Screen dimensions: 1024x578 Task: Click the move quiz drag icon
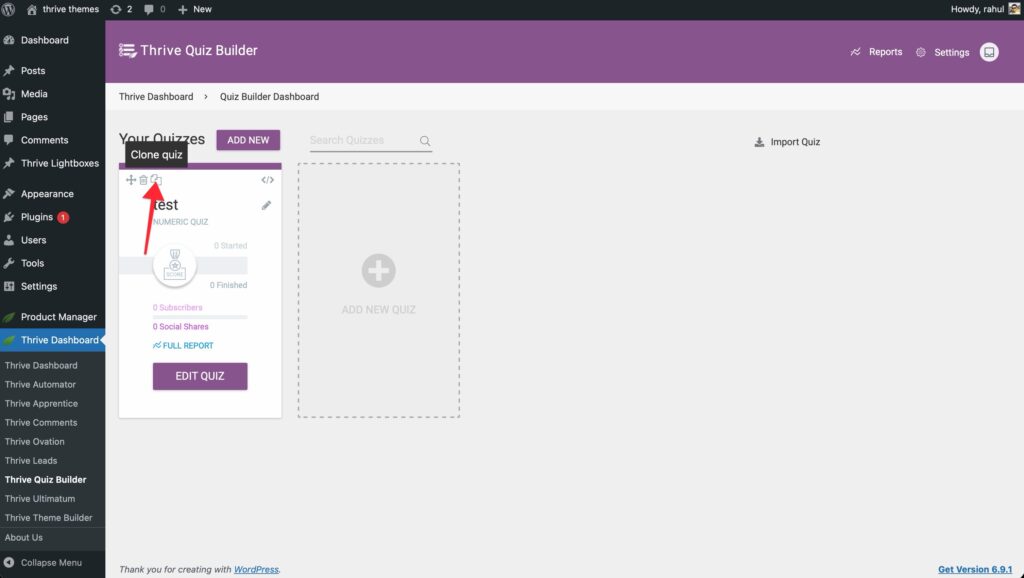pos(131,180)
